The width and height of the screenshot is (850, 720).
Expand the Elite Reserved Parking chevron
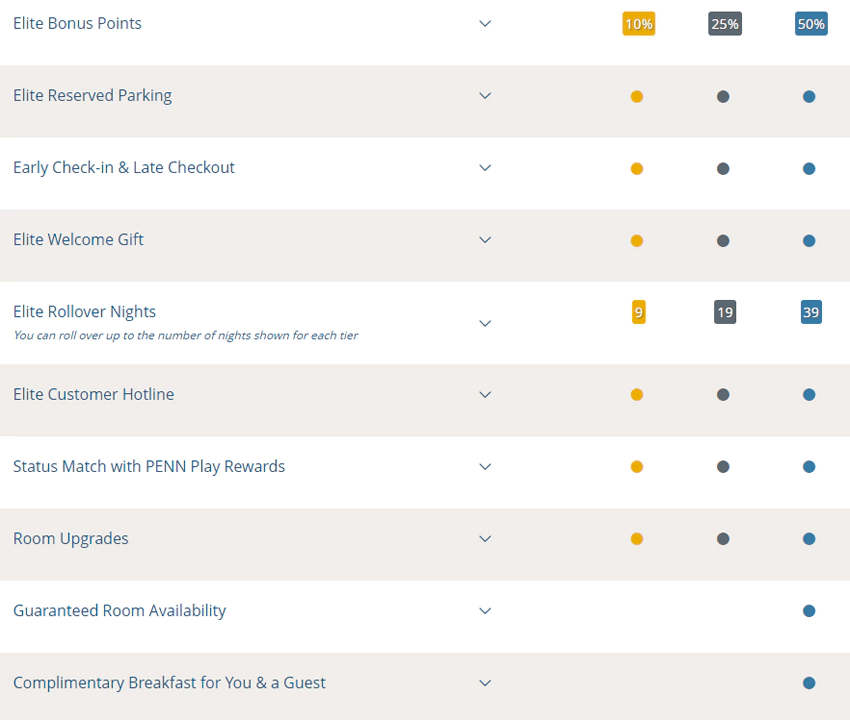[x=485, y=96]
